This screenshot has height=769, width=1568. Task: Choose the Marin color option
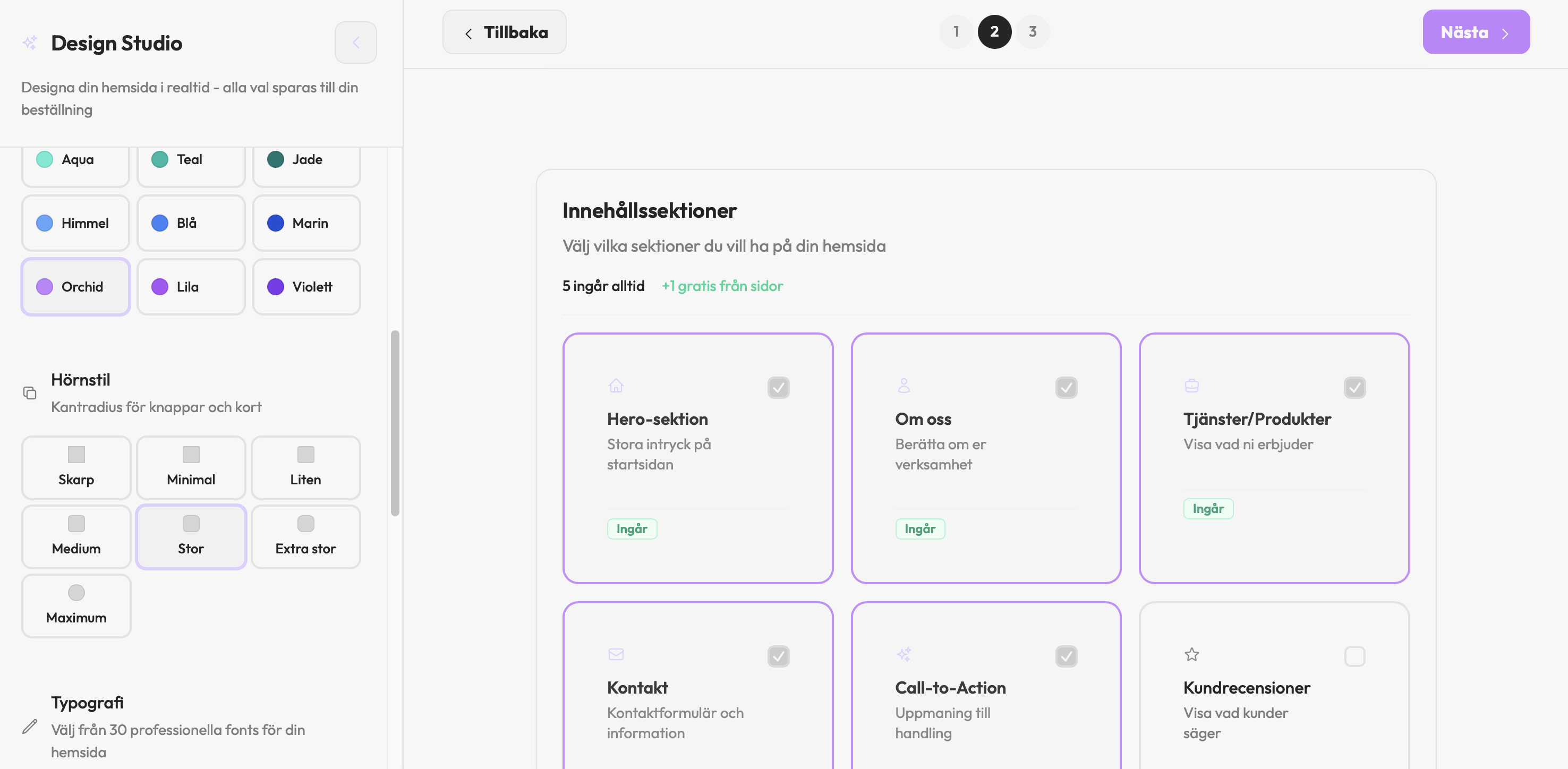click(306, 223)
